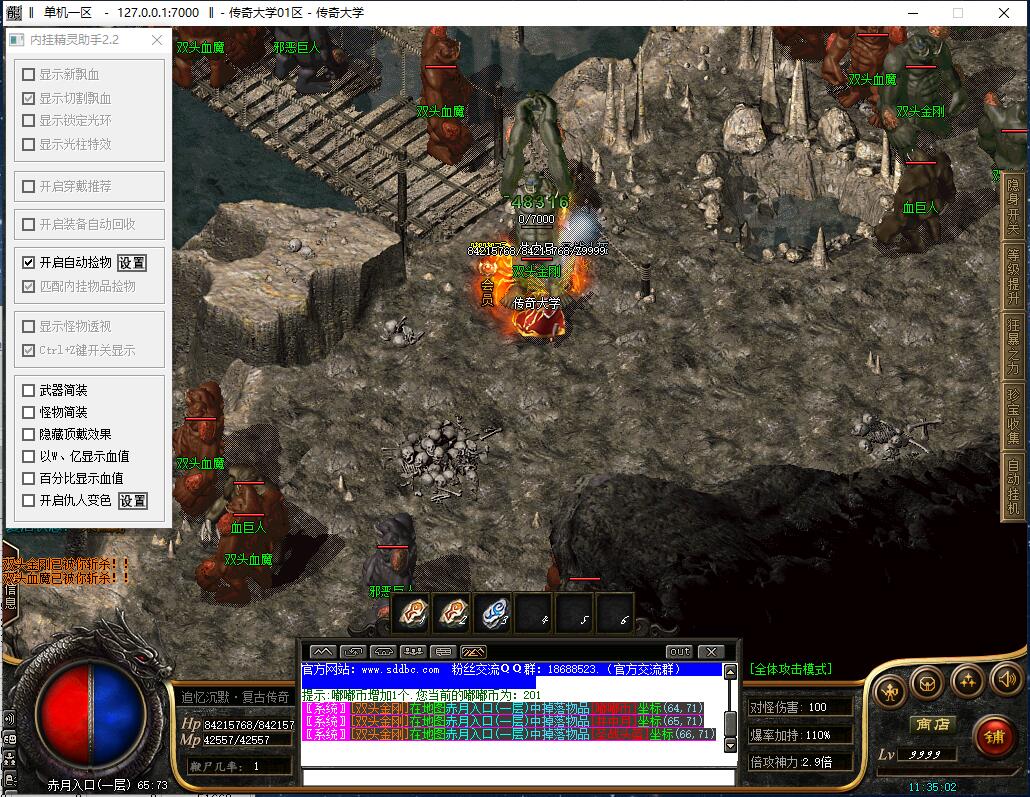The image size is (1030, 797).
Task: Close the chat panel with X button
Action: coord(711,651)
